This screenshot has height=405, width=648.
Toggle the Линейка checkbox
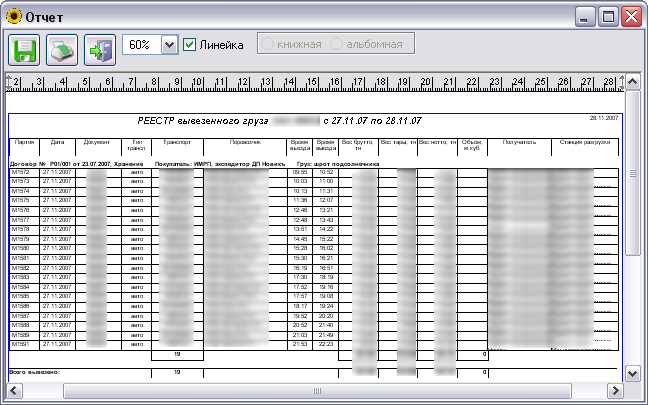pos(190,45)
